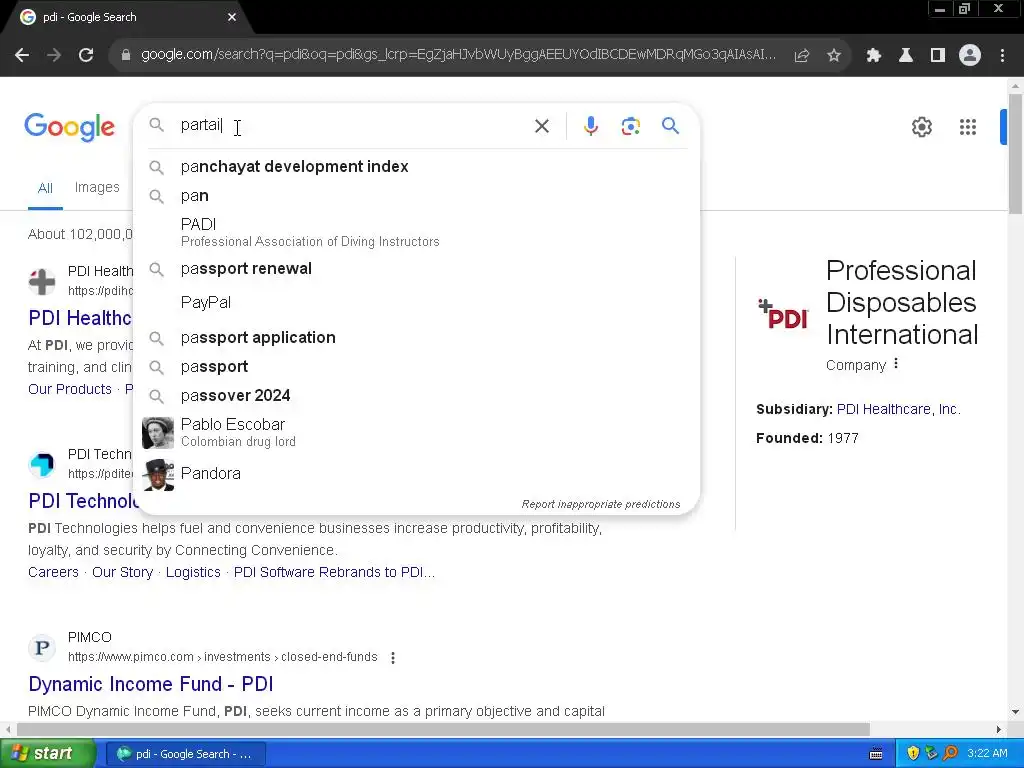
Task: Open the Extensions puzzle icon
Action: [874, 56]
